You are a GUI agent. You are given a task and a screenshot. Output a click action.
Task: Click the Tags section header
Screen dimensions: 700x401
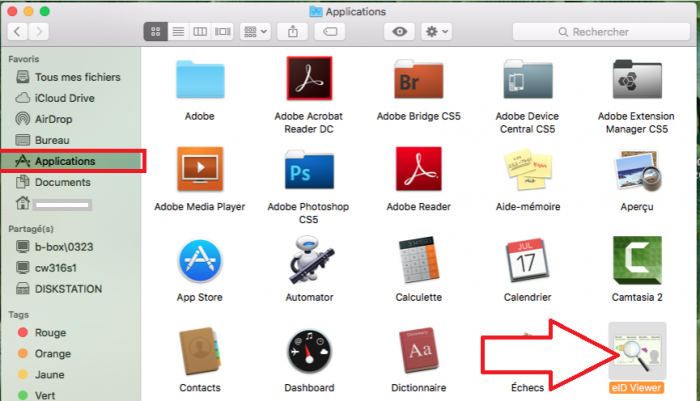tap(18, 315)
